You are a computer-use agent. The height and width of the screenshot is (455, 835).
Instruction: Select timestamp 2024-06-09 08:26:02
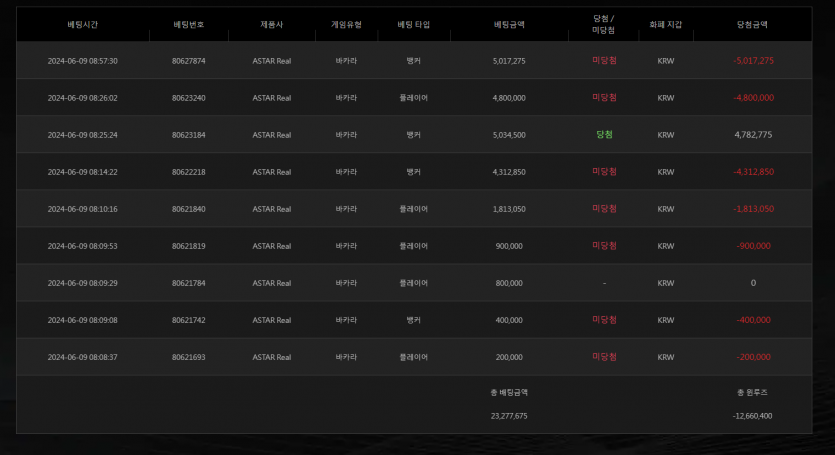click(83, 98)
